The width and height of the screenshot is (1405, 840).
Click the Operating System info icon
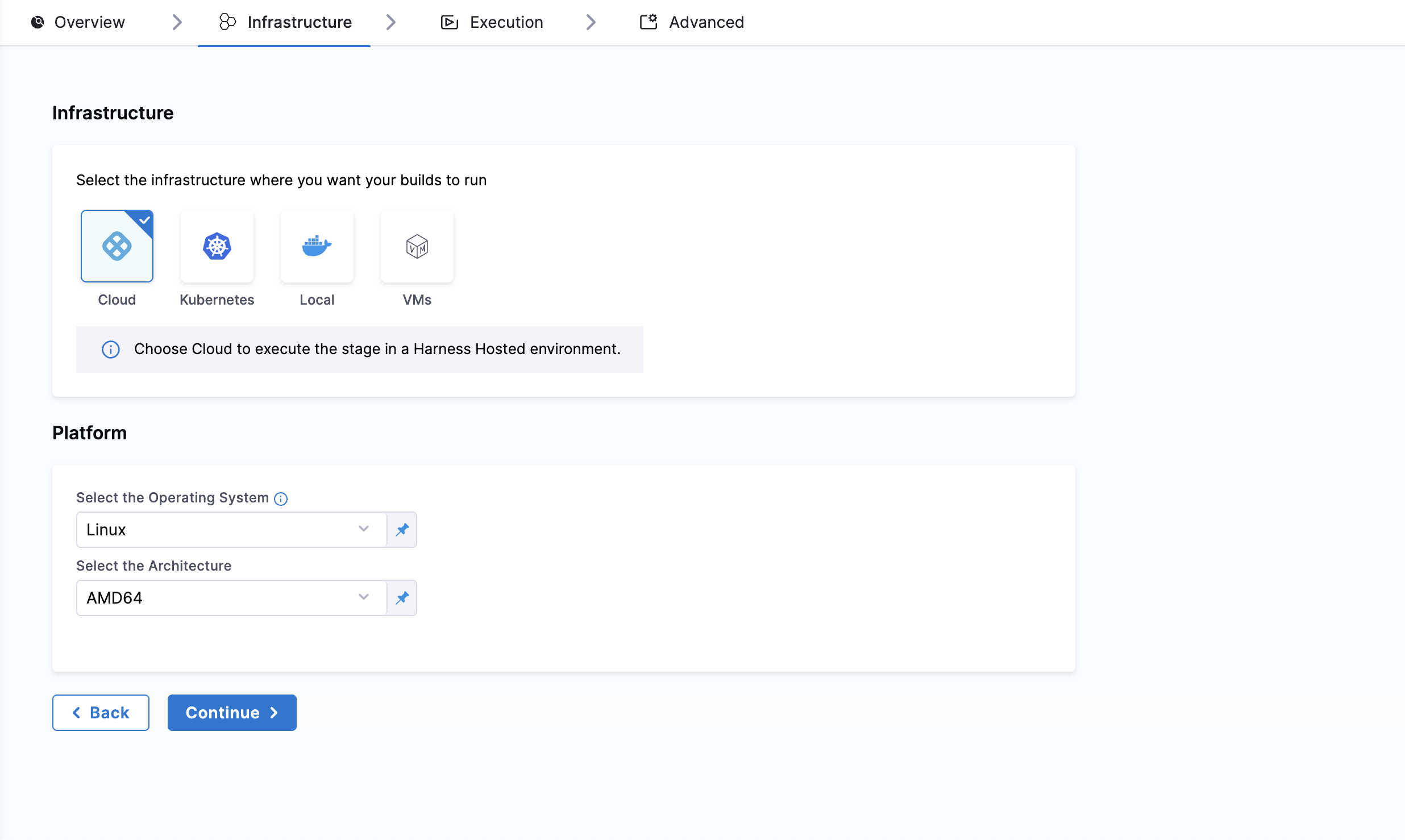[x=281, y=498]
